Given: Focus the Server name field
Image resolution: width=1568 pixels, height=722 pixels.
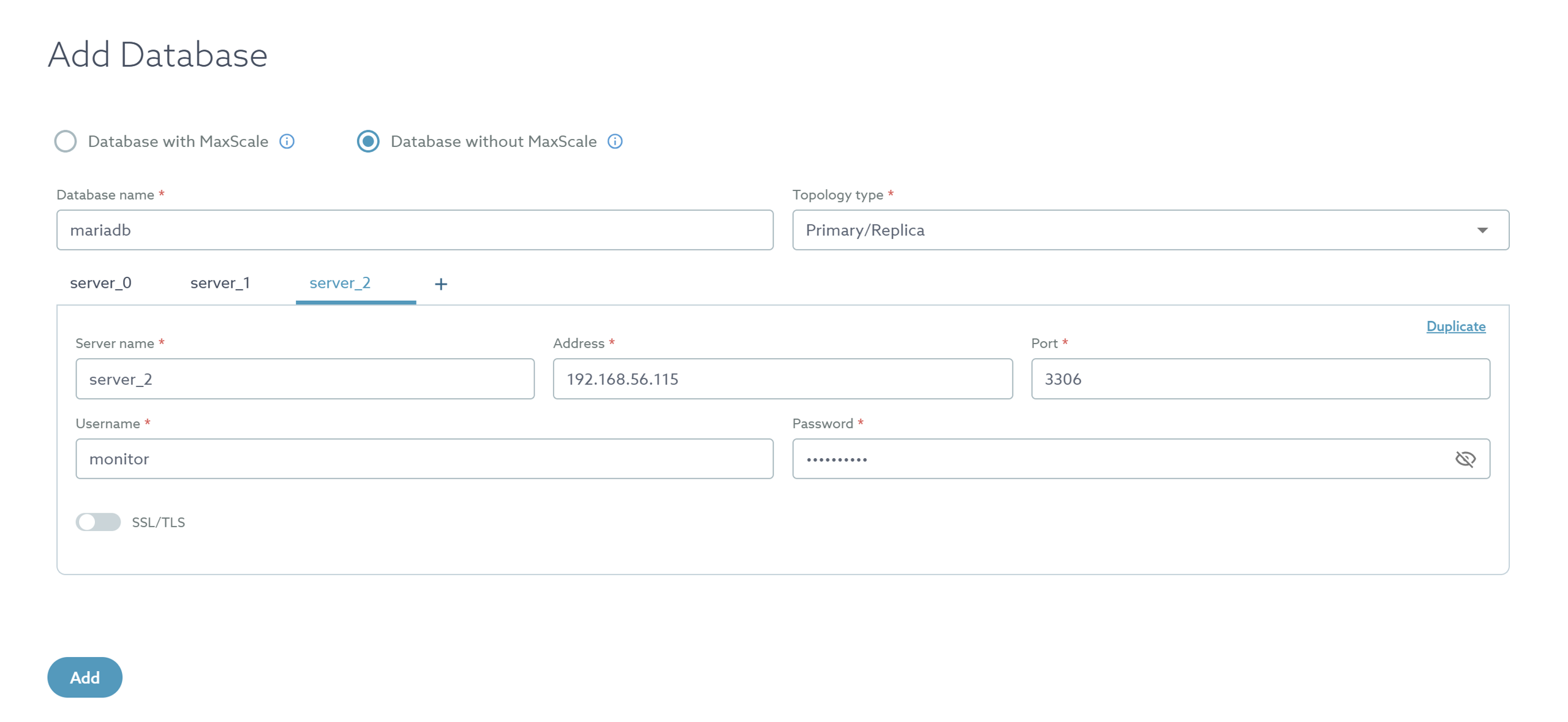Looking at the screenshot, I should coord(304,379).
